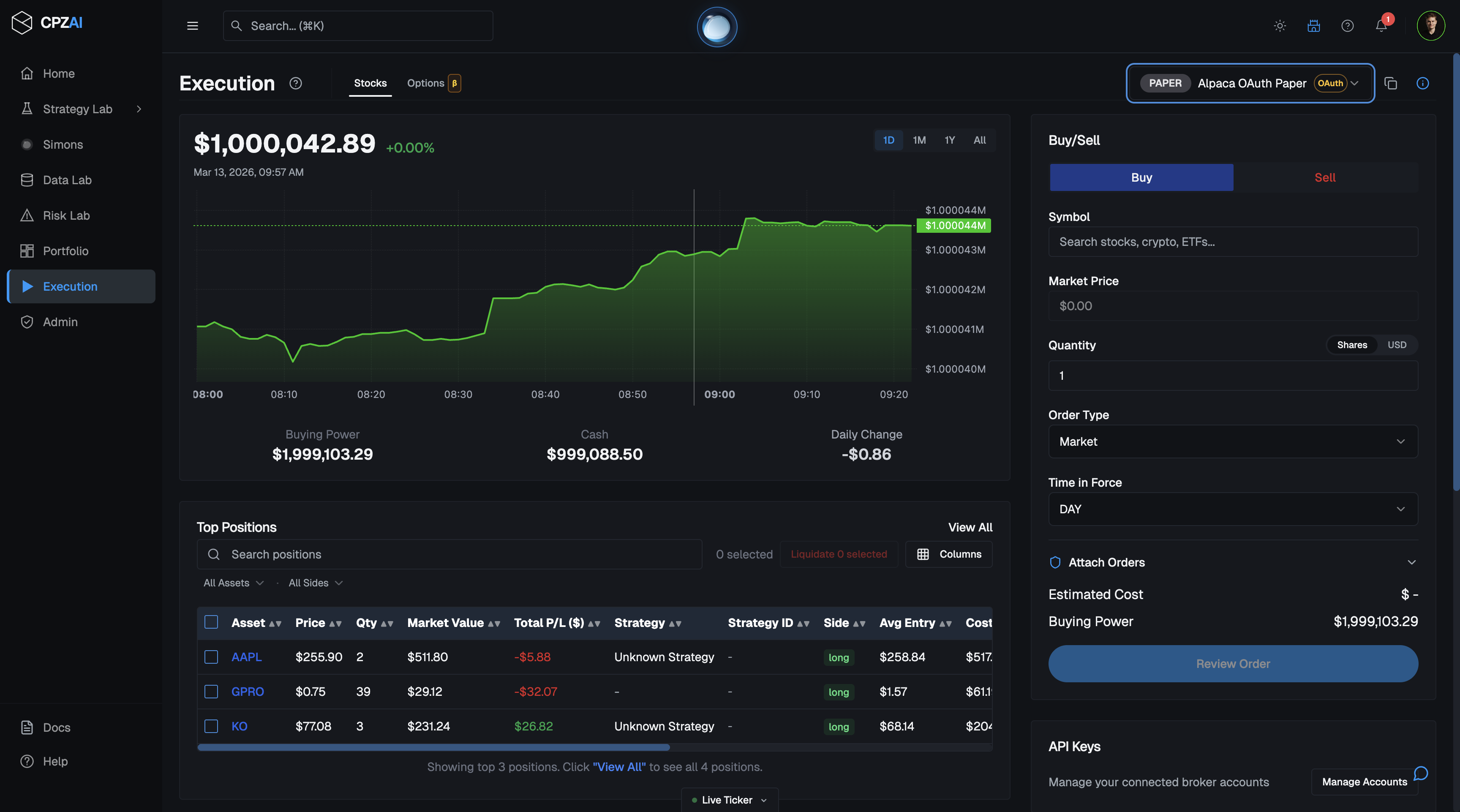Screen dimensions: 1460x812
Task: Click the help circle icon in top bar
Action: point(1347,26)
